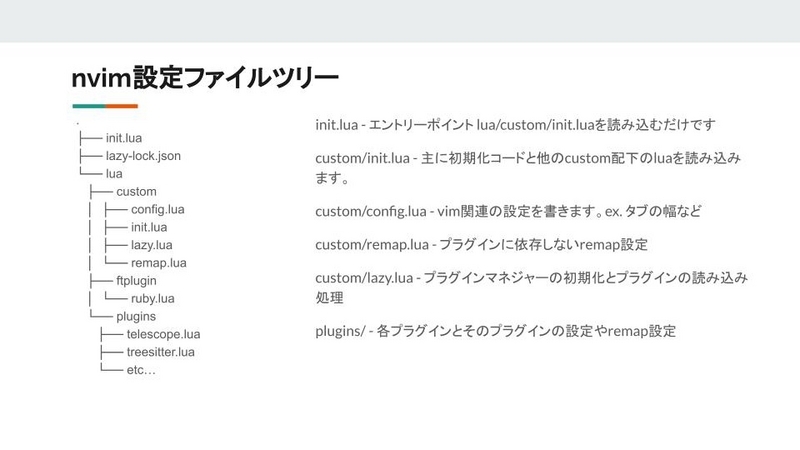Select 'init.lua' at the tree's top level

pyautogui.click(x=124, y=138)
